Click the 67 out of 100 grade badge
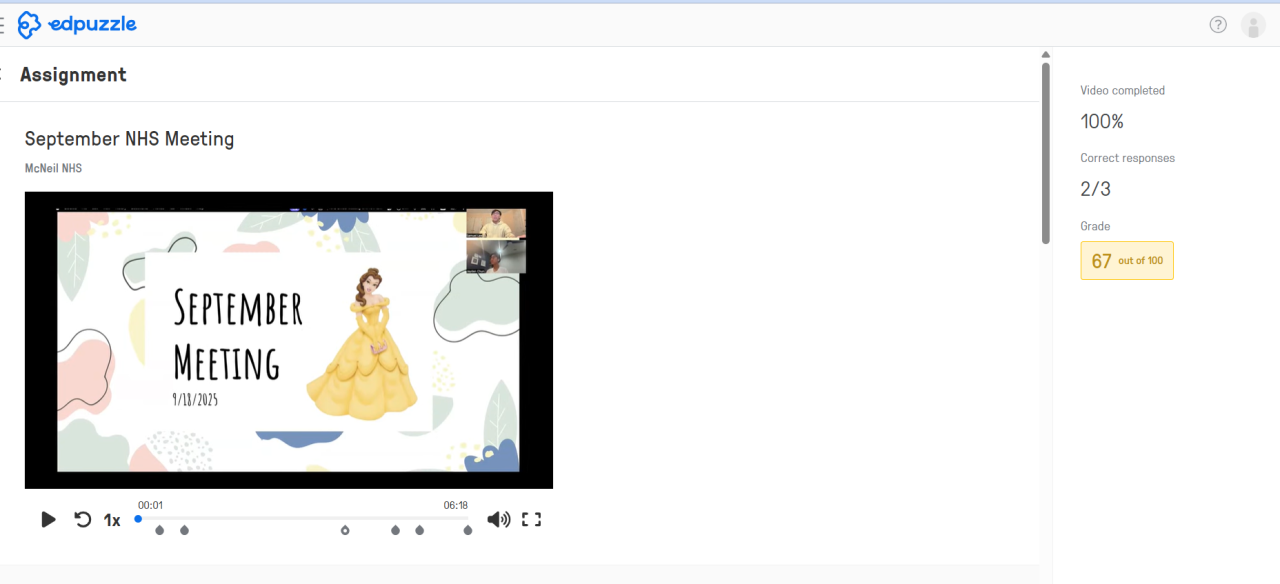Image resolution: width=1280 pixels, height=584 pixels. (1127, 260)
